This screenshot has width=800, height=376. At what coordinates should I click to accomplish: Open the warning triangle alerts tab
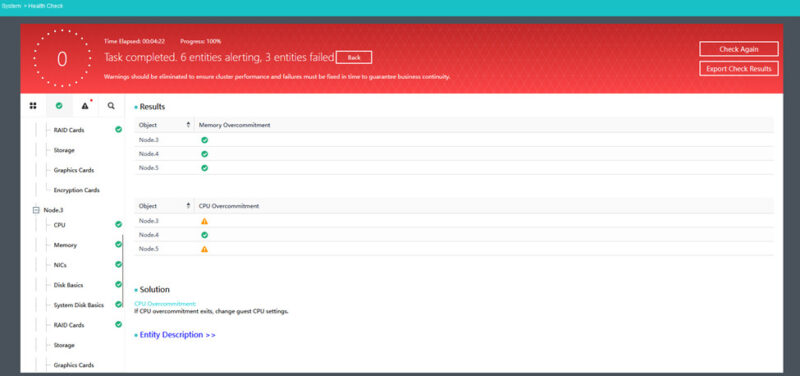(x=85, y=106)
